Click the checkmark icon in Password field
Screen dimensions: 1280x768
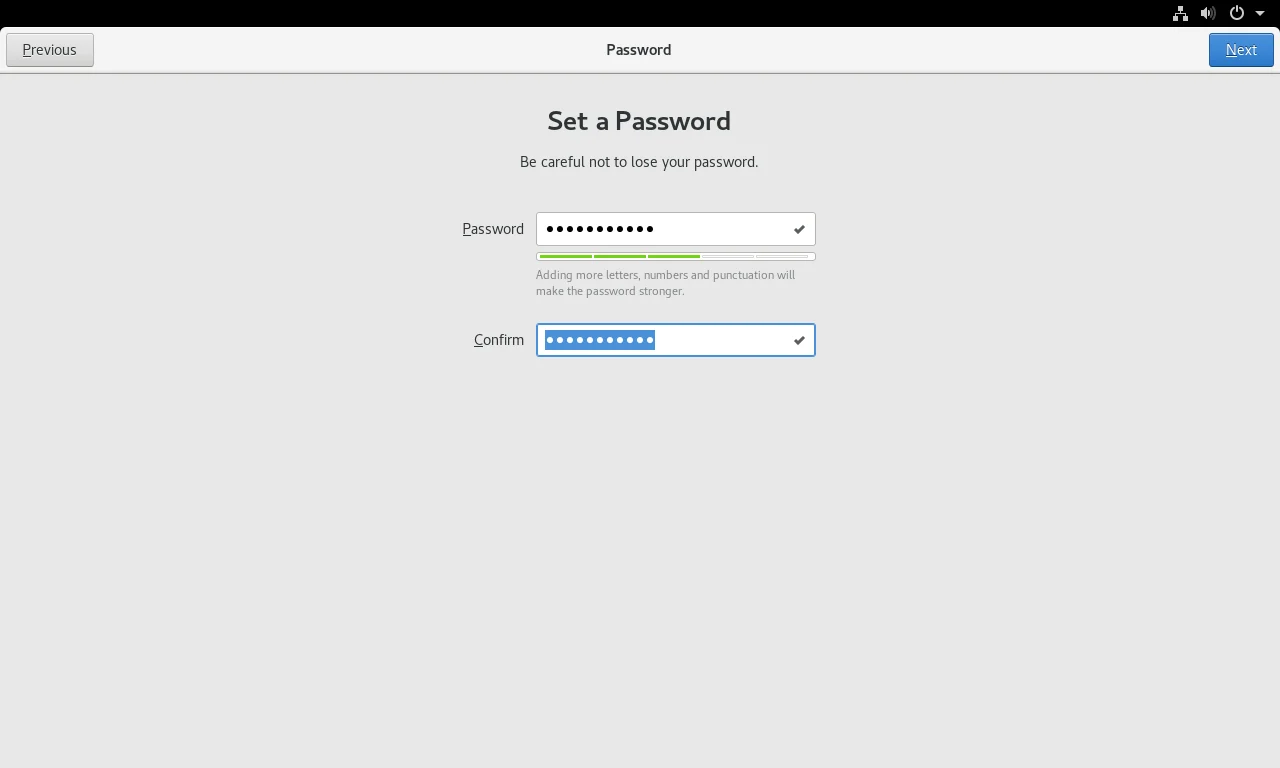pyautogui.click(x=799, y=229)
